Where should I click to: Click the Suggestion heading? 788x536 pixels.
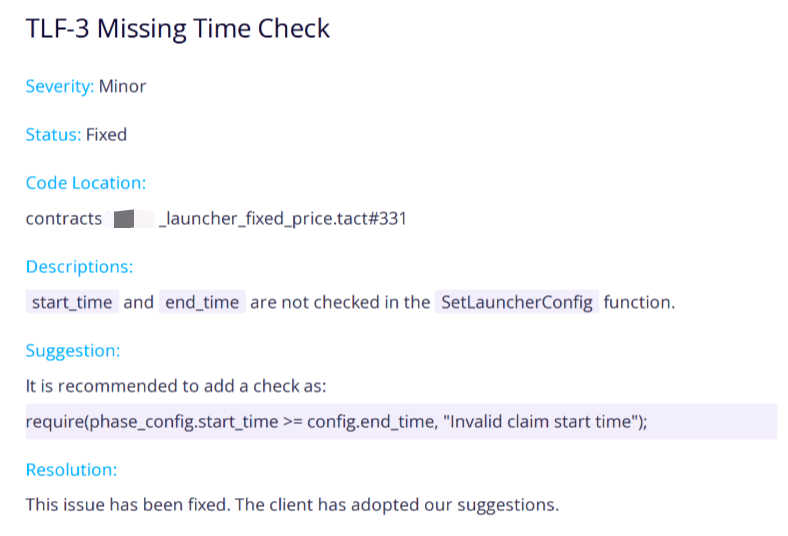[x=73, y=351]
